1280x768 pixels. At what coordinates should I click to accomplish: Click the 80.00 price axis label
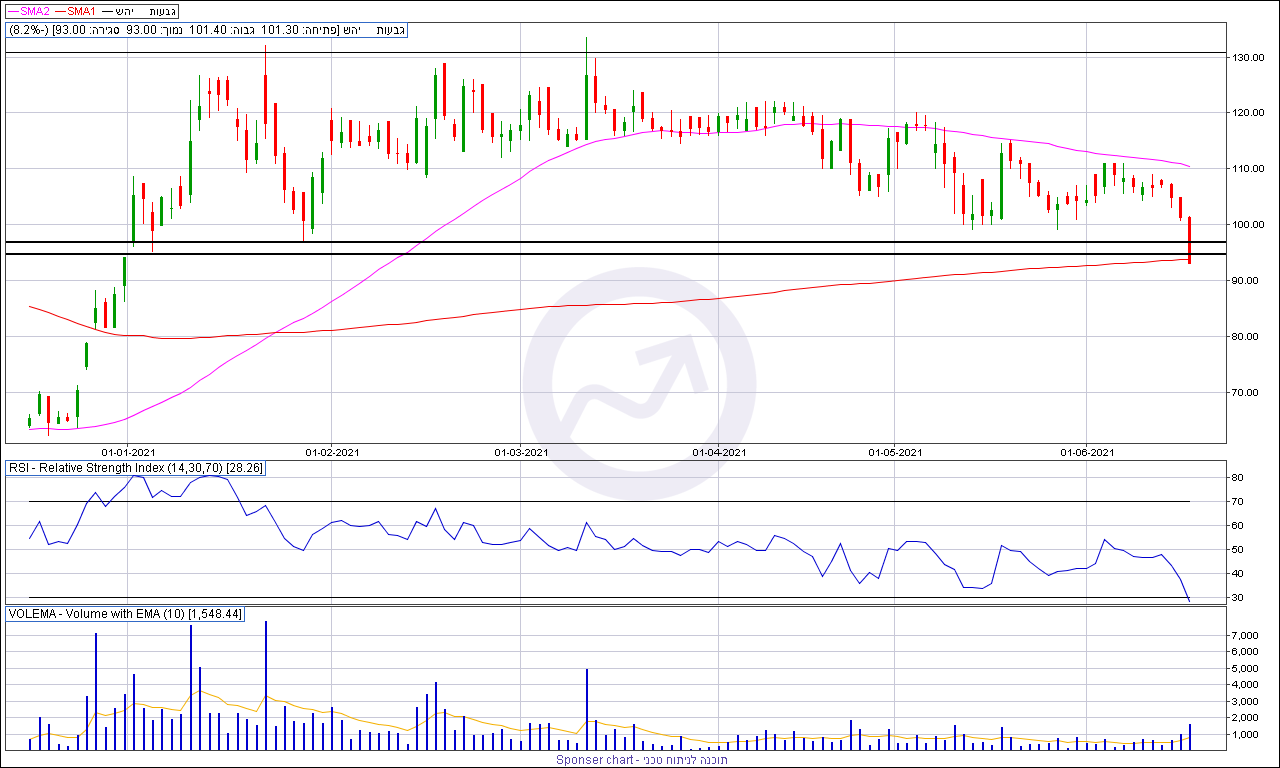click(x=1244, y=337)
